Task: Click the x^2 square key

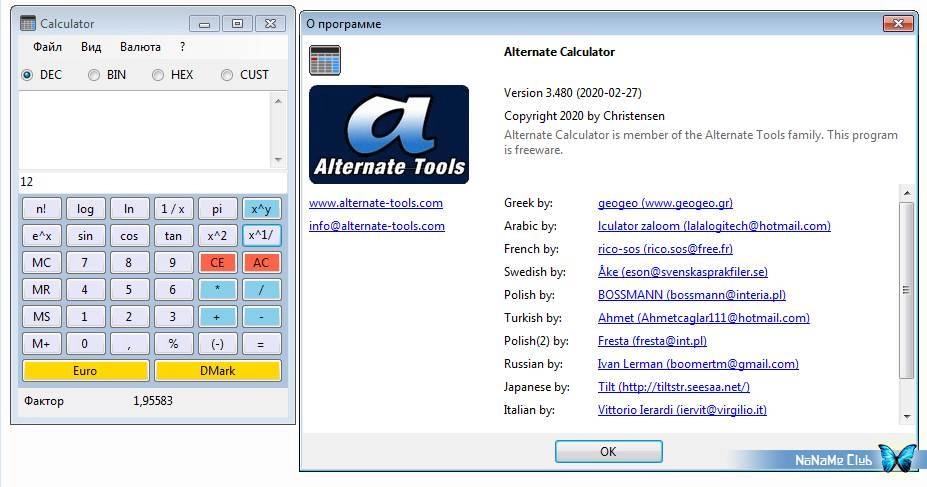Action: [217, 236]
